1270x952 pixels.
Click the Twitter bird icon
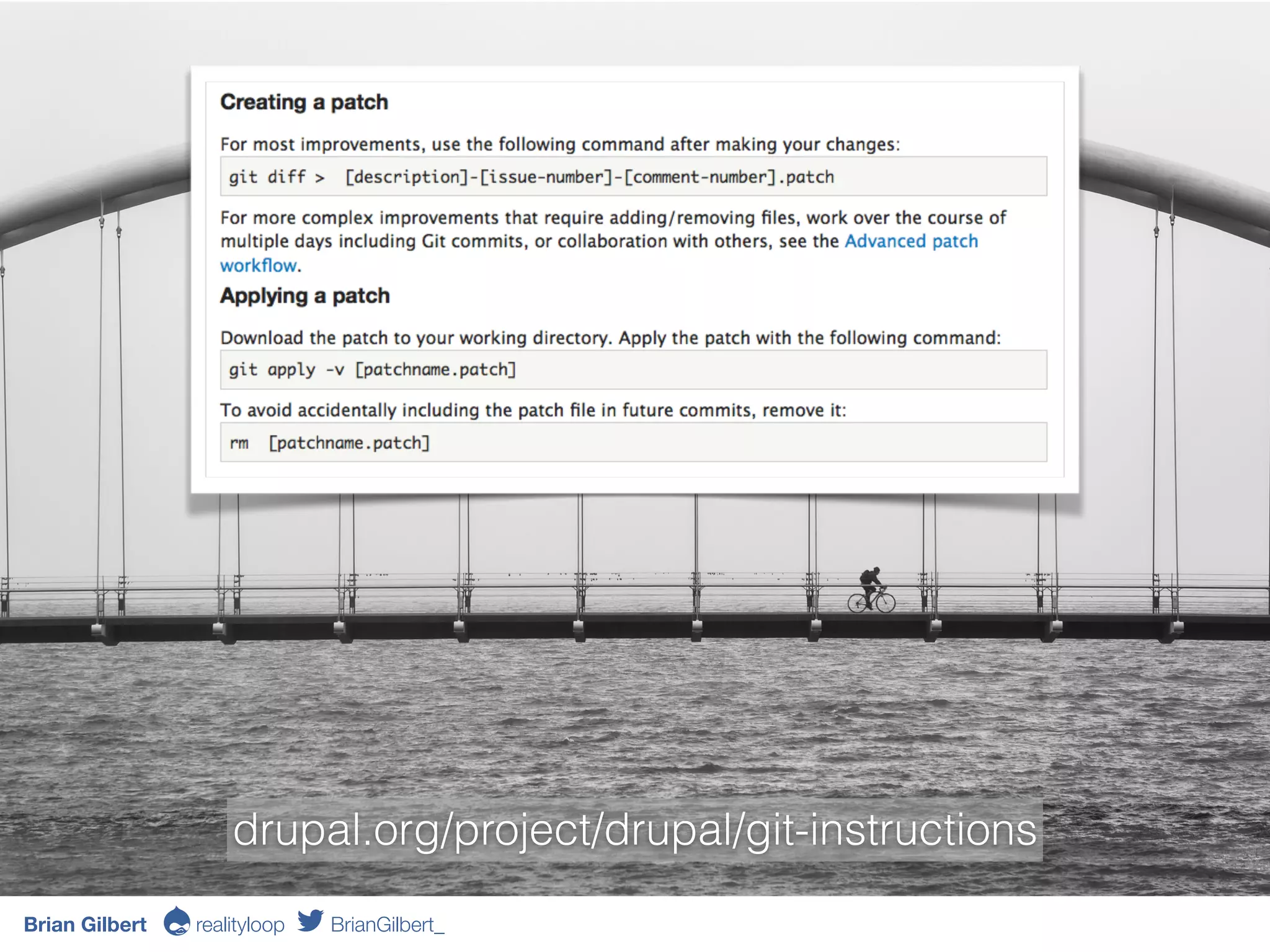point(310,921)
